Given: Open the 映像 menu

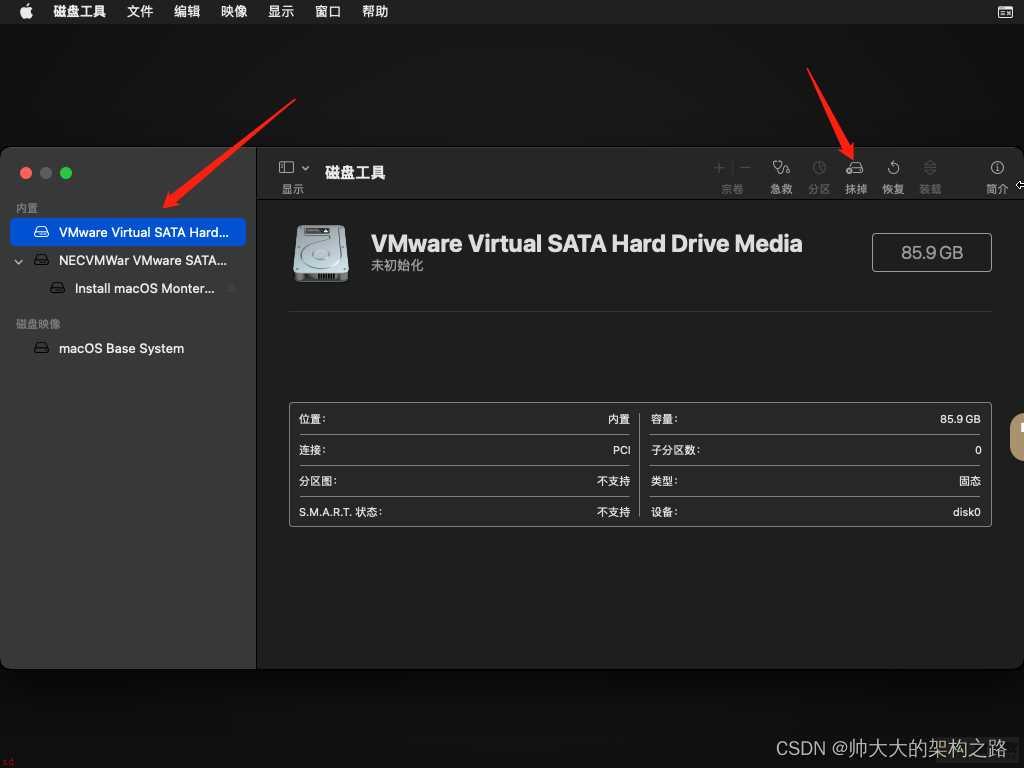Looking at the screenshot, I should click(x=234, y=11).
